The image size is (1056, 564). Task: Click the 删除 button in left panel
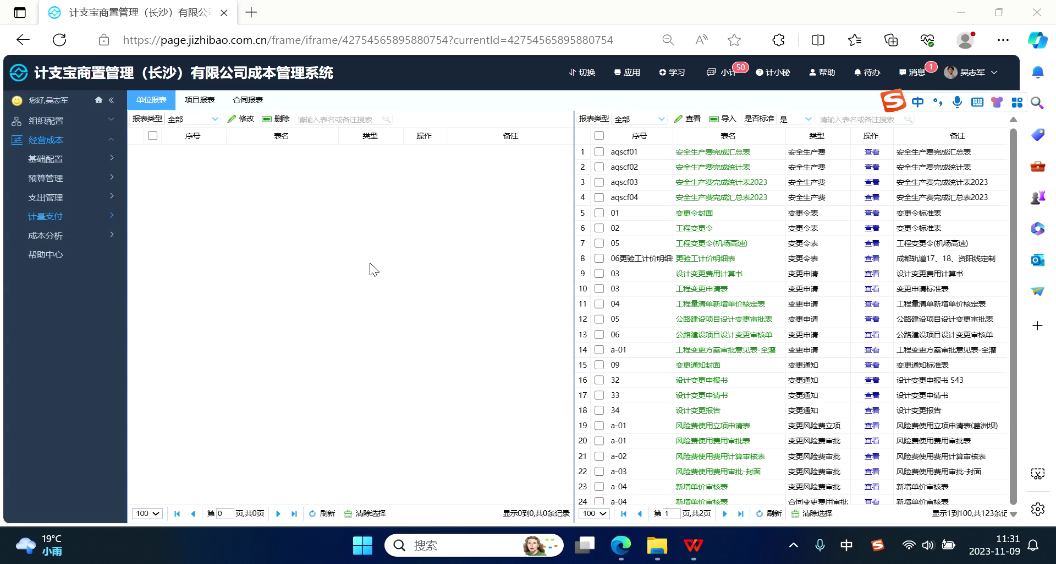pos(275,119)
